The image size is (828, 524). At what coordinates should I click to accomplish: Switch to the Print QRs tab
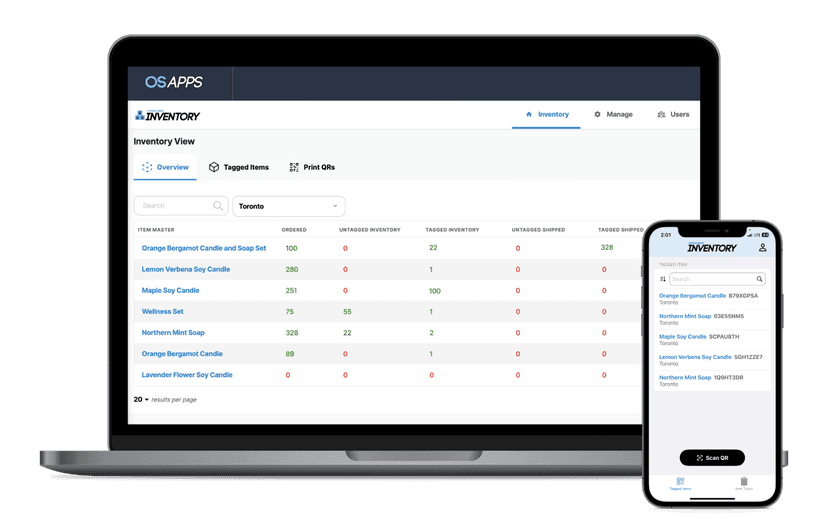tap(312, 167)
